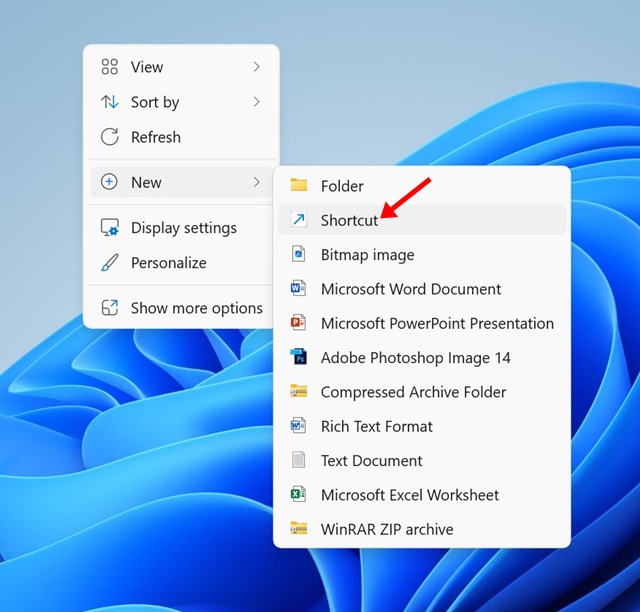Select Refresh from the context menu
Image resolution: width=640 pixels, height=612 pixels.
click(x=155, y=137)
